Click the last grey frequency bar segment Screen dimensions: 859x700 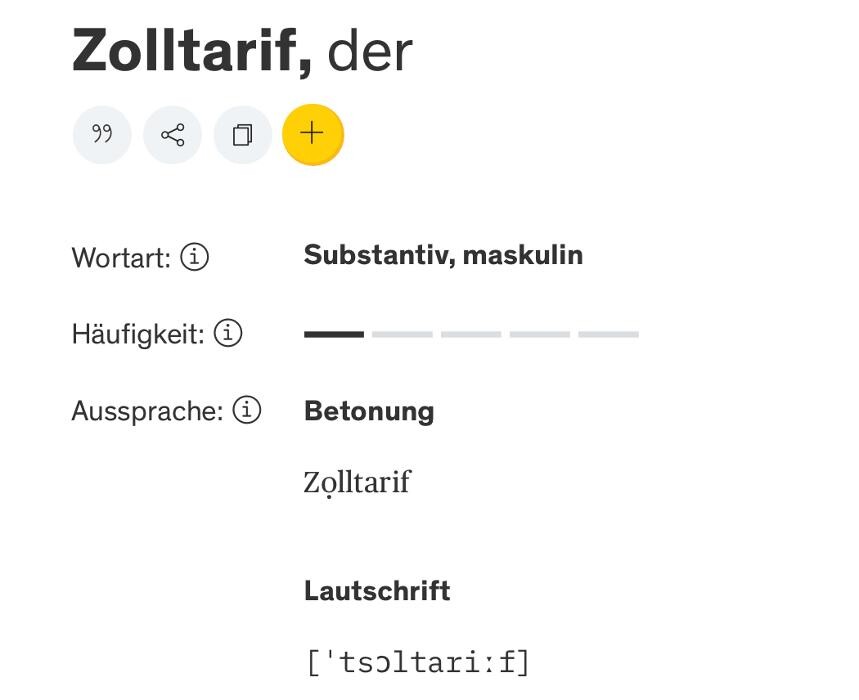pos(608,334)
